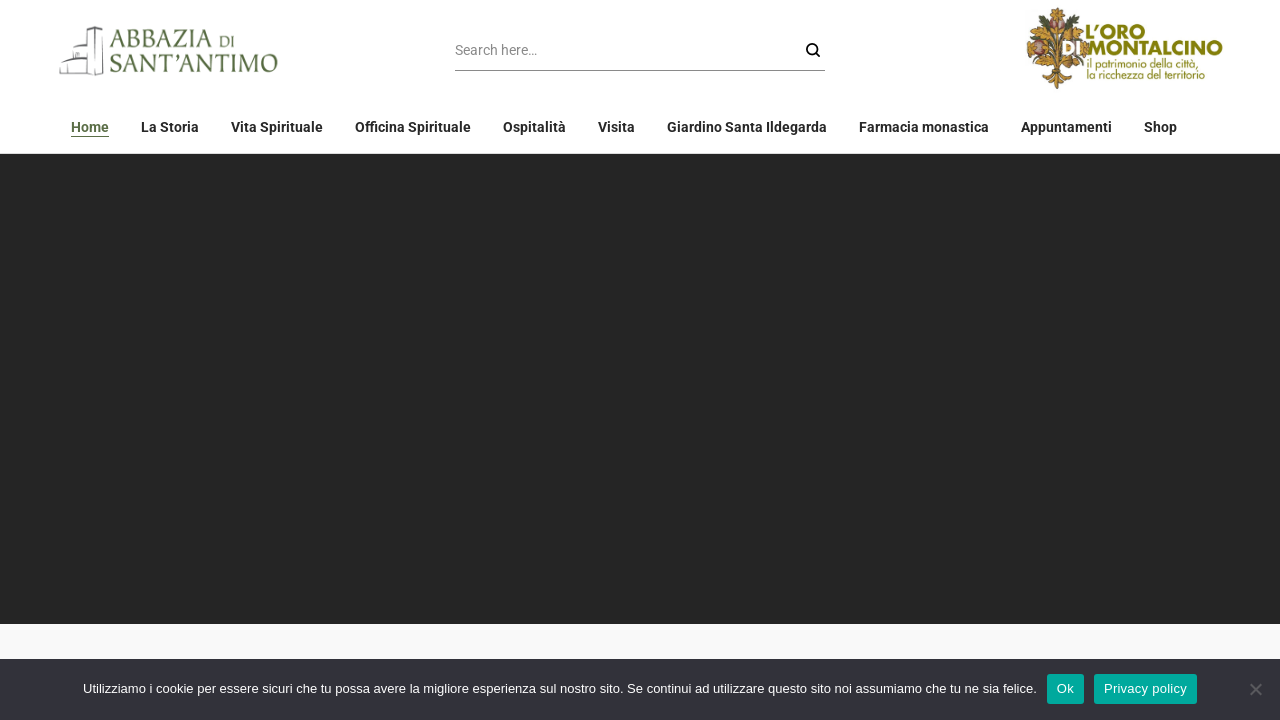This screenshot has width=1280, height=720.
Task: Open the L'Oro di Montalcino logo
Action: 1124,48
